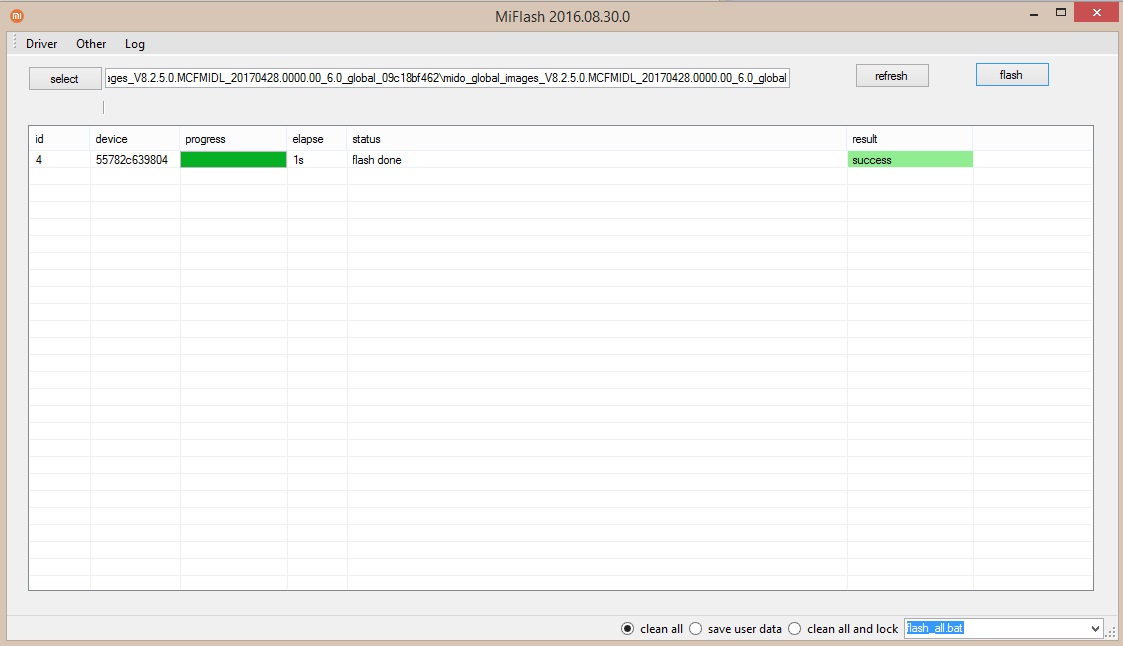
Task: Click the elapse column header
Action: click(317, 139)
